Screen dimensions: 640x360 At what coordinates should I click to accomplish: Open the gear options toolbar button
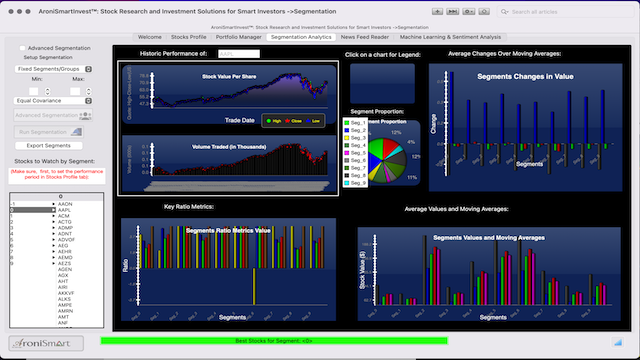(469, 11)
